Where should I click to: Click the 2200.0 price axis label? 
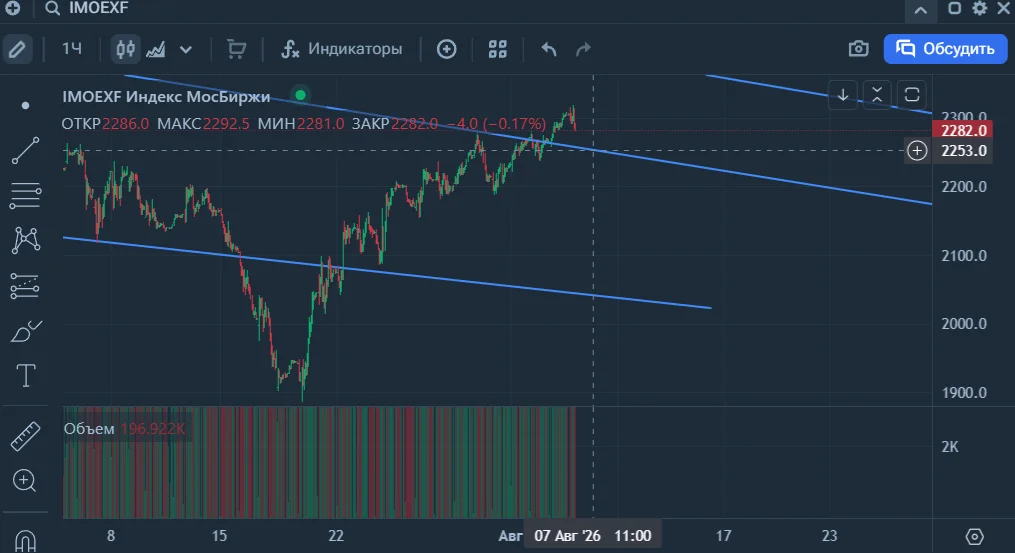[964, 186]
